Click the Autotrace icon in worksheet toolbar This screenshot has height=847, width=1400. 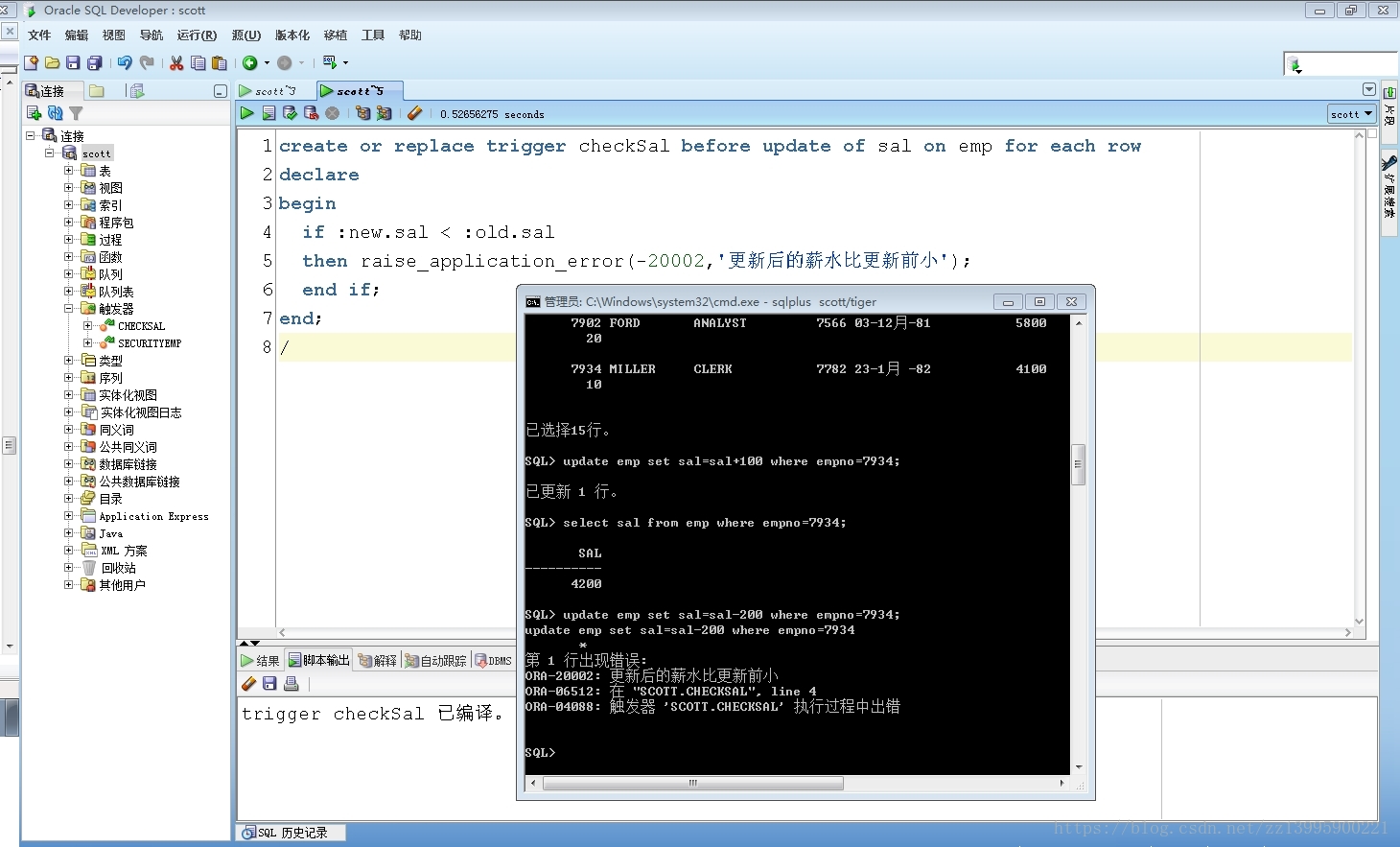[384, 113]
